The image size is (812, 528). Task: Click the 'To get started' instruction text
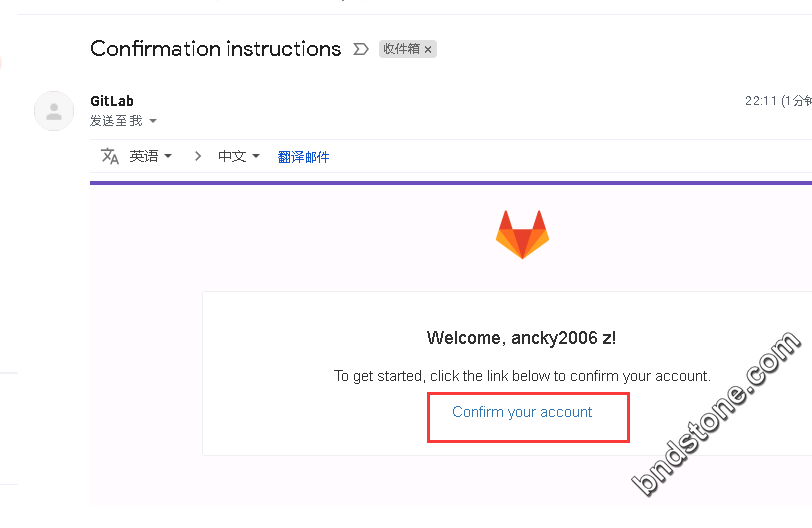[x=522, y=376]
